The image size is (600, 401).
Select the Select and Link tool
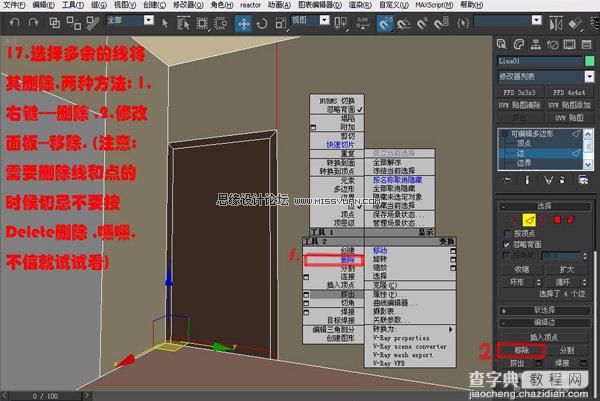[55, 23]
